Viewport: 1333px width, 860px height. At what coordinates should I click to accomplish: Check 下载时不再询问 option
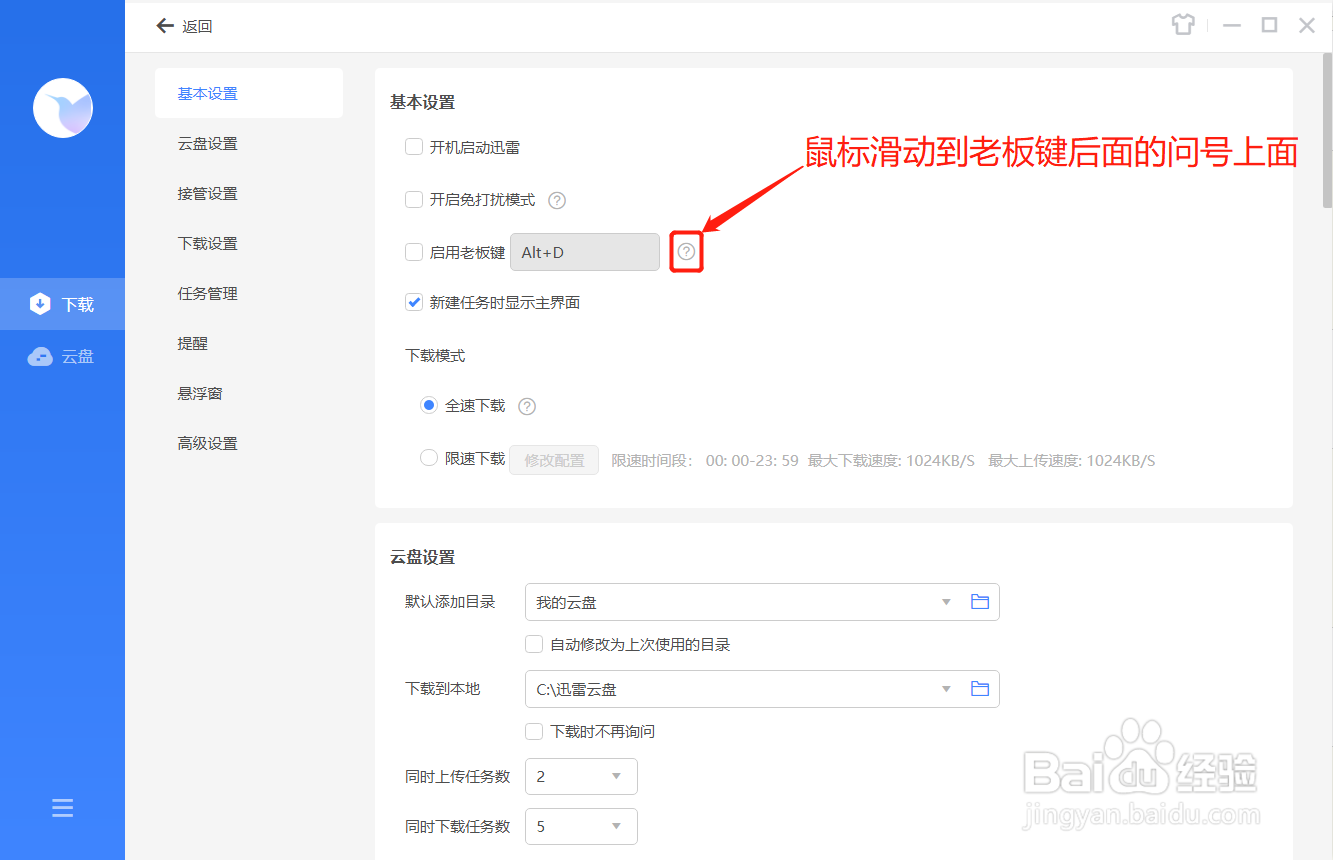click(534, 731)
